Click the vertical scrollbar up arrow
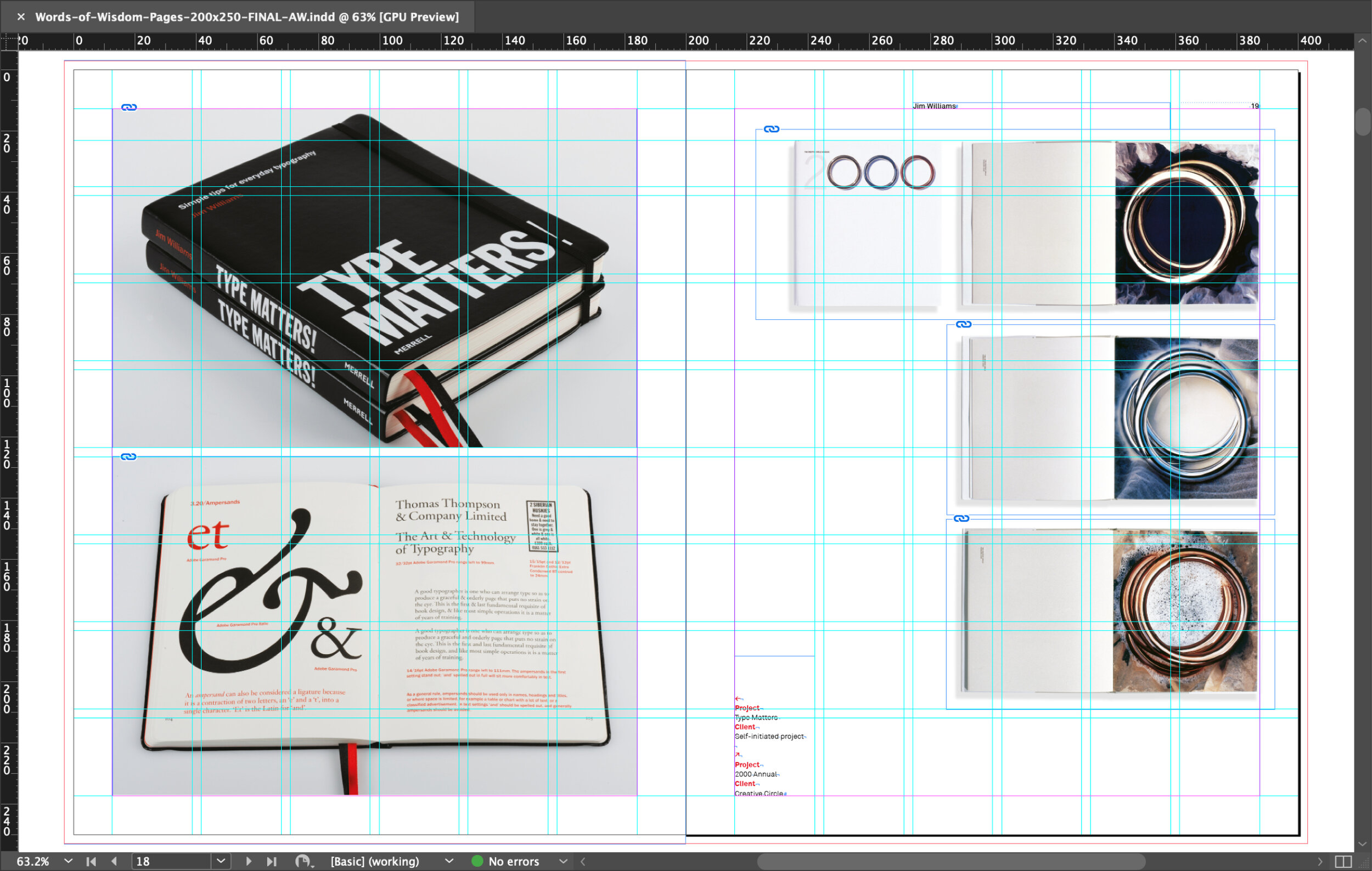 [x=1362, y=41]
